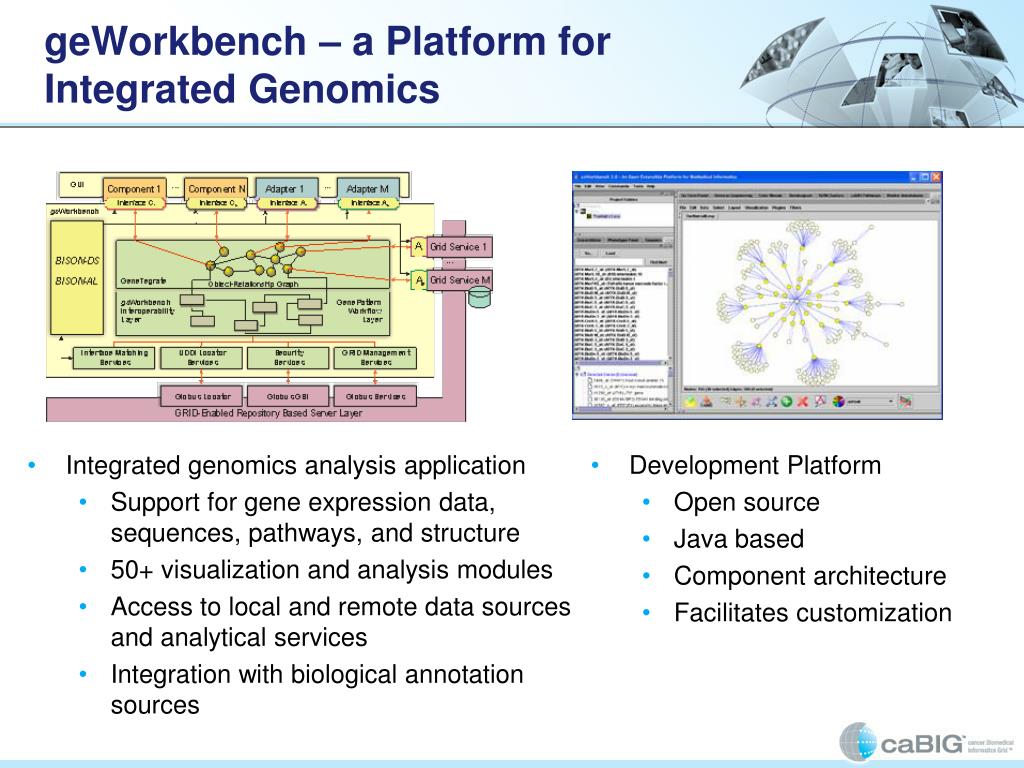Click the "Open source" bullet
Viewport: 1024px width, 768px height.
(746, 502)
